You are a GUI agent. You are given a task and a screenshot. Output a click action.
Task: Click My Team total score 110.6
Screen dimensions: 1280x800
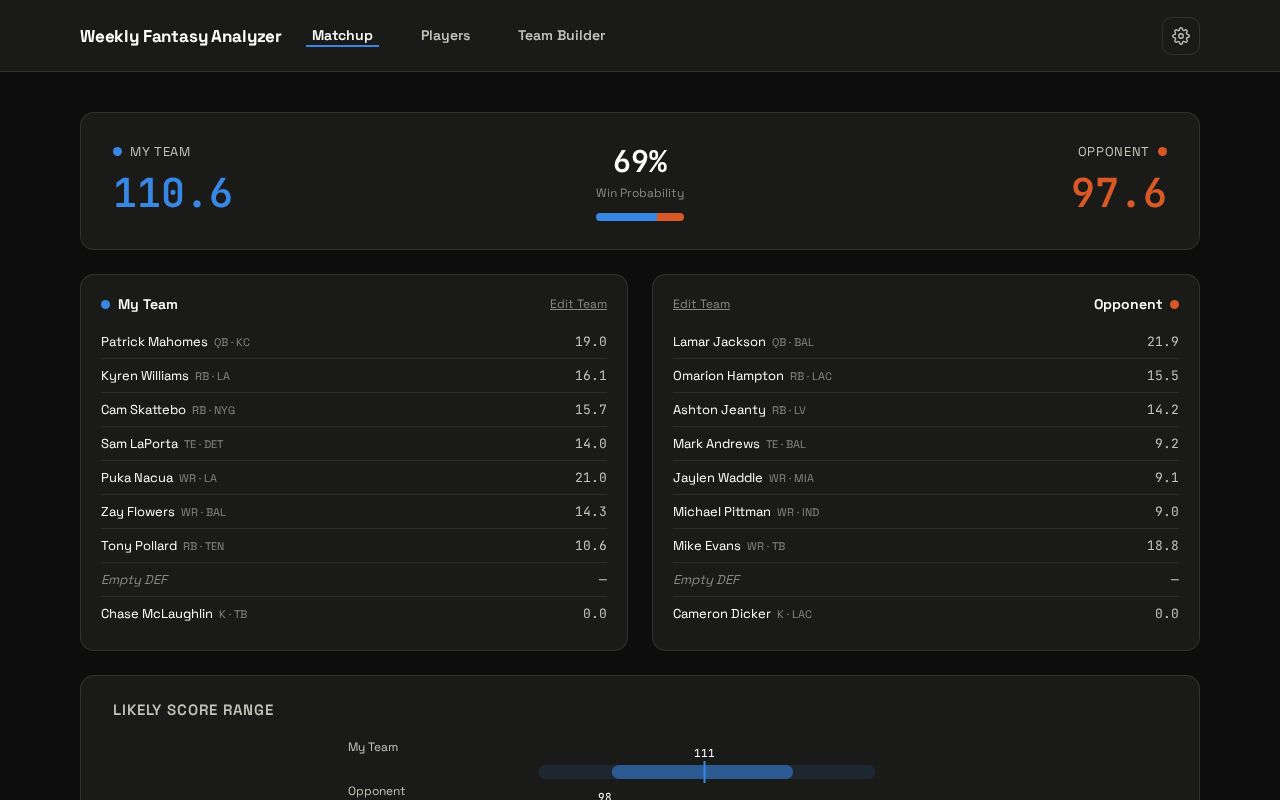click(x=173, y=193)
